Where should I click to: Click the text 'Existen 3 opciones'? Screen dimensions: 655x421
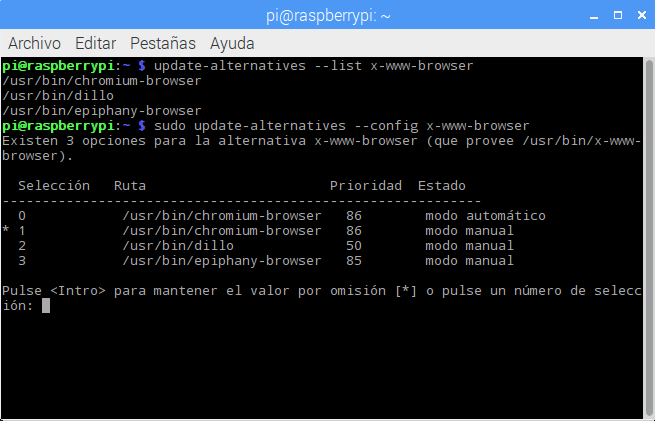point(74,141)
